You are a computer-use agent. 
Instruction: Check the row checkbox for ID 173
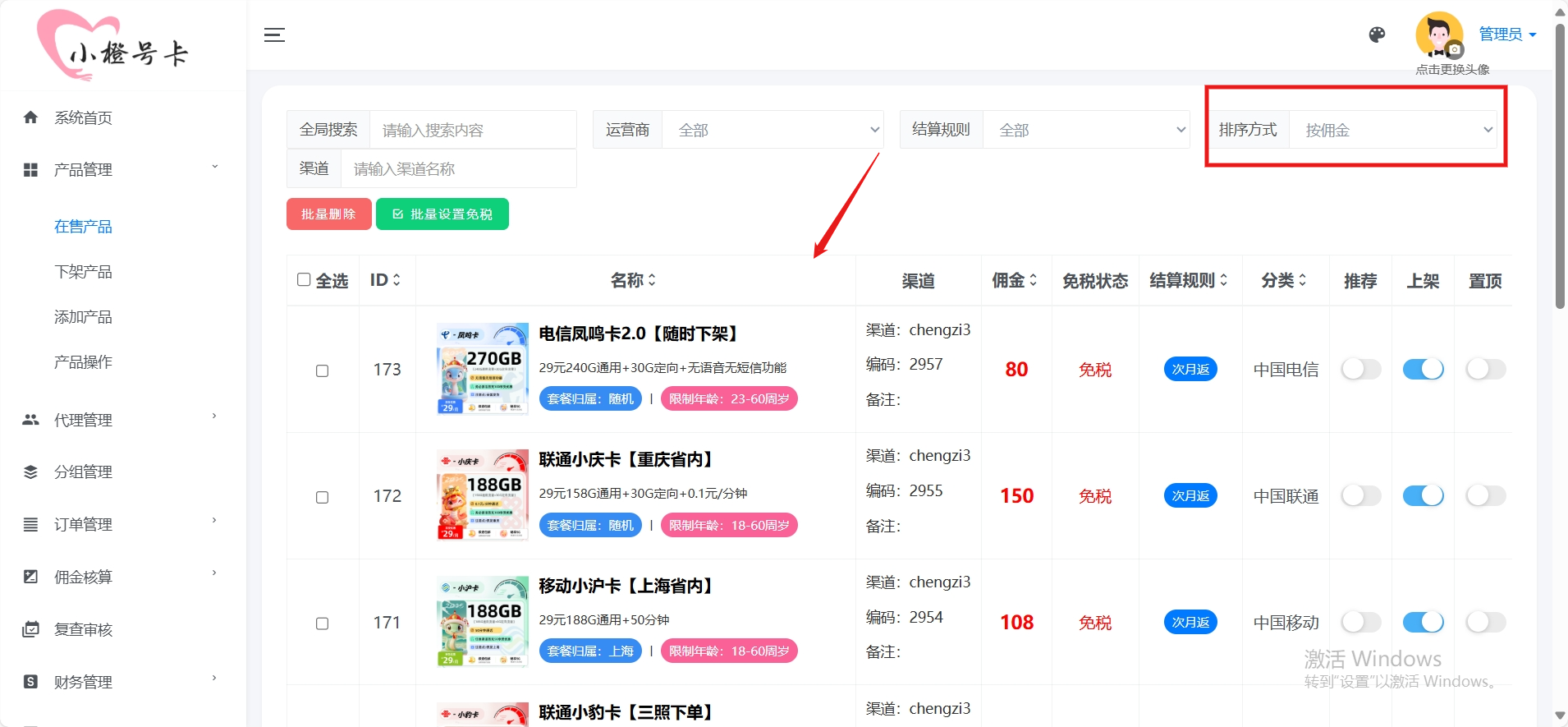pos(323,370)
